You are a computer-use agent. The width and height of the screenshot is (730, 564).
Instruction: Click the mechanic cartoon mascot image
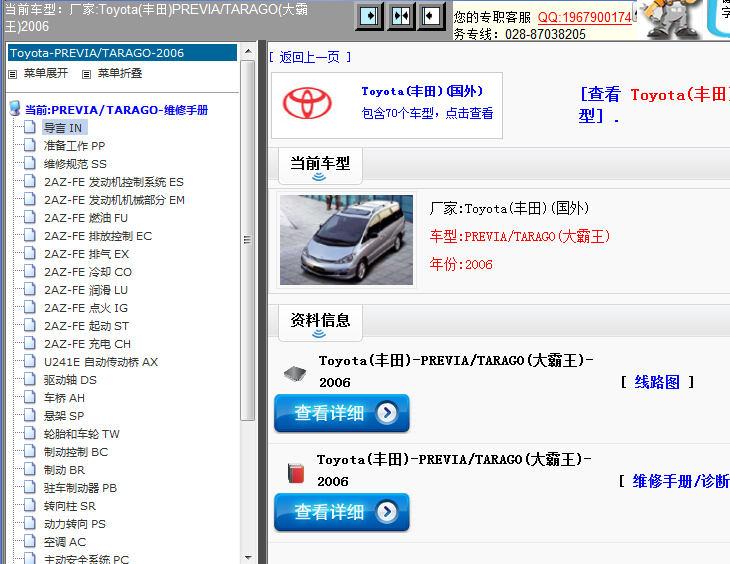[x=670, y=20]
